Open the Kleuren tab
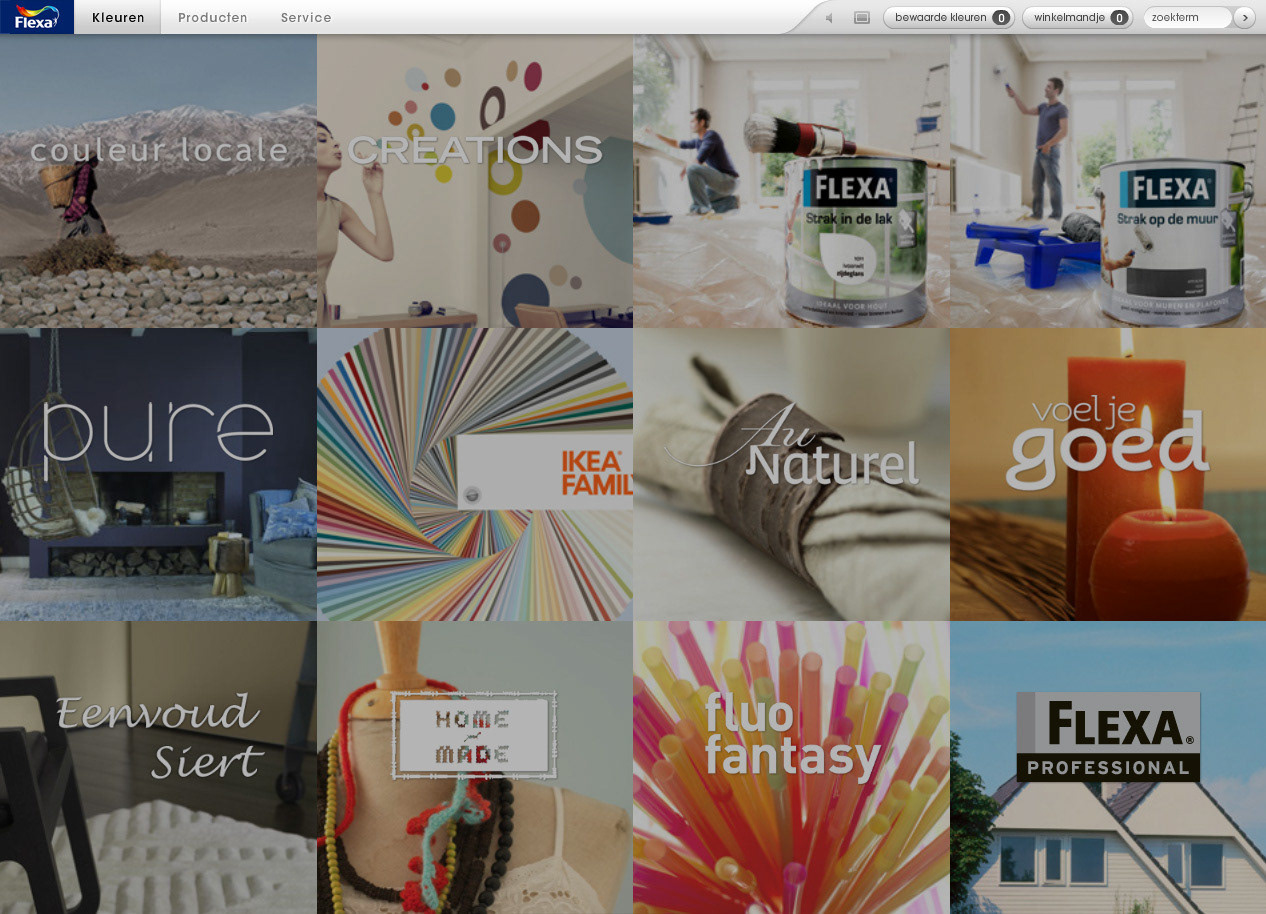Image resolution: width=1266 pixels, height=914 pixels. click(118, 17)
